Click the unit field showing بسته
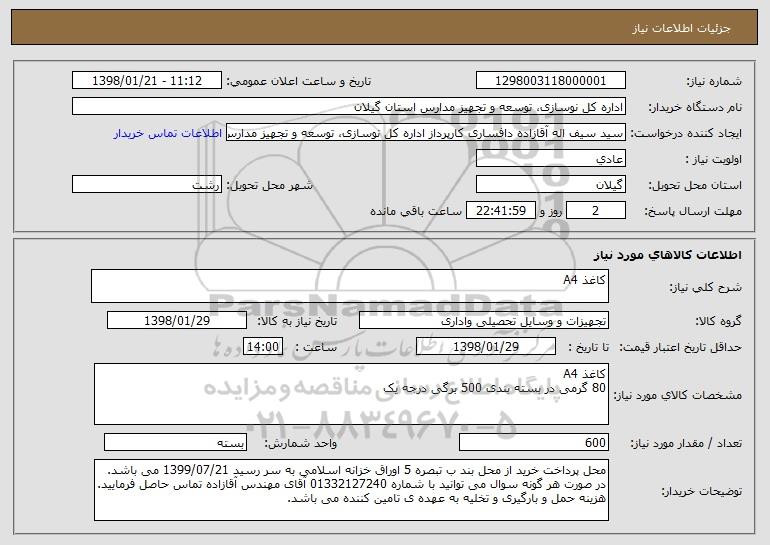 (175, 442)
